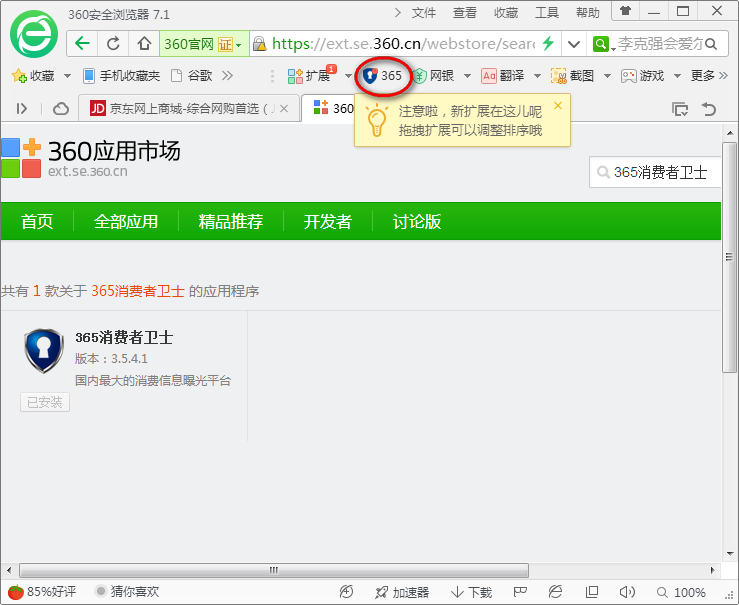
Task: Open the 加速器 accelerator
Action: point(402,592)
